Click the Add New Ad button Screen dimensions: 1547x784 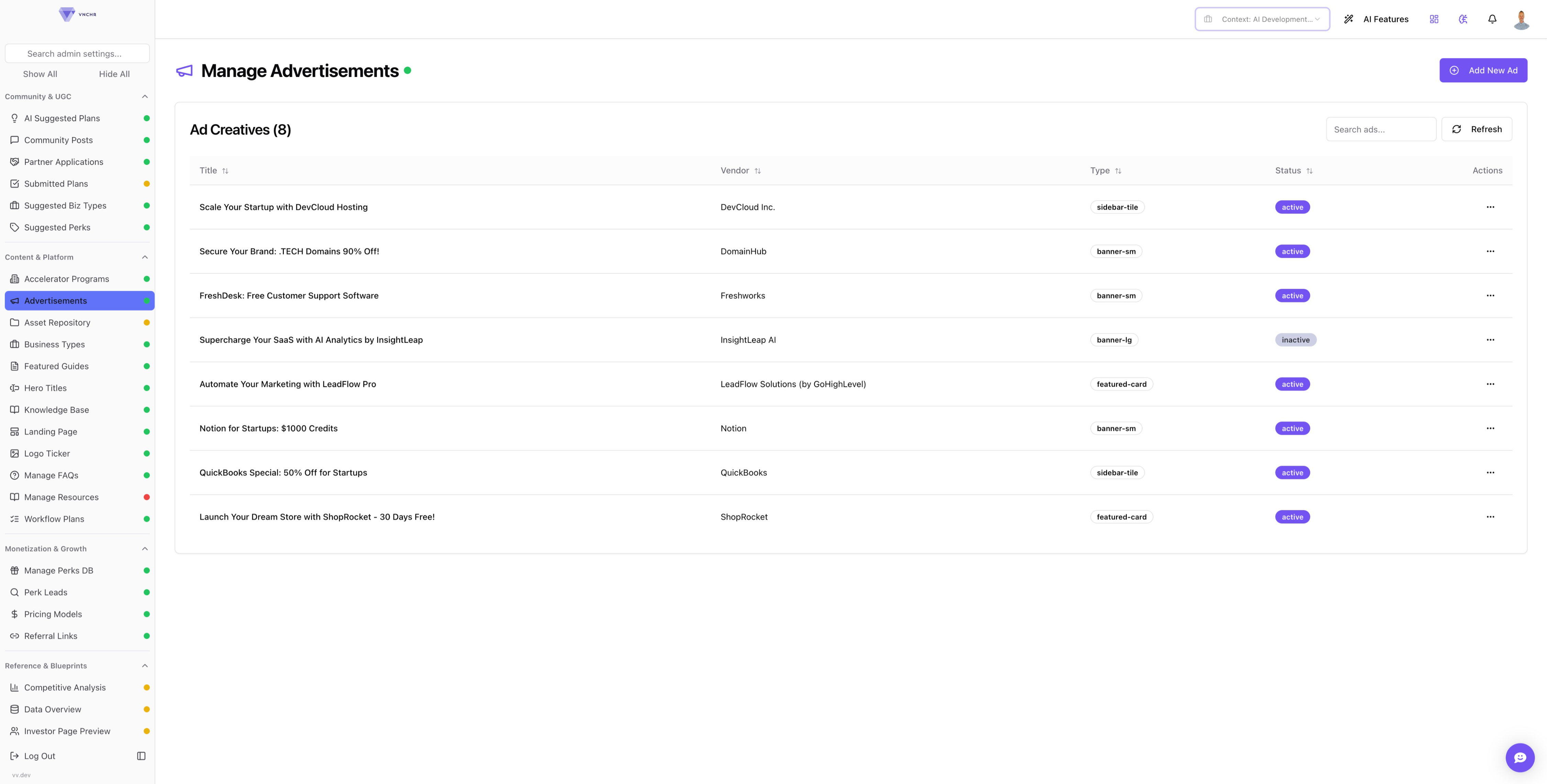[1483, 70]
